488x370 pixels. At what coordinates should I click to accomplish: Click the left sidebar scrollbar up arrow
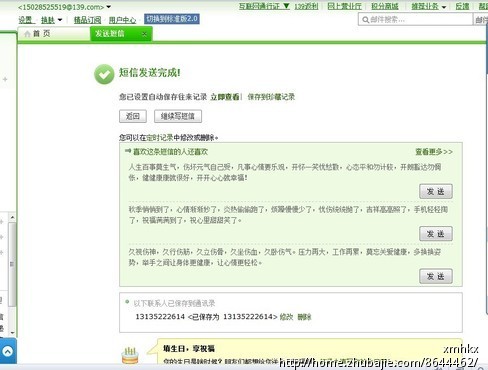(12, 218)
